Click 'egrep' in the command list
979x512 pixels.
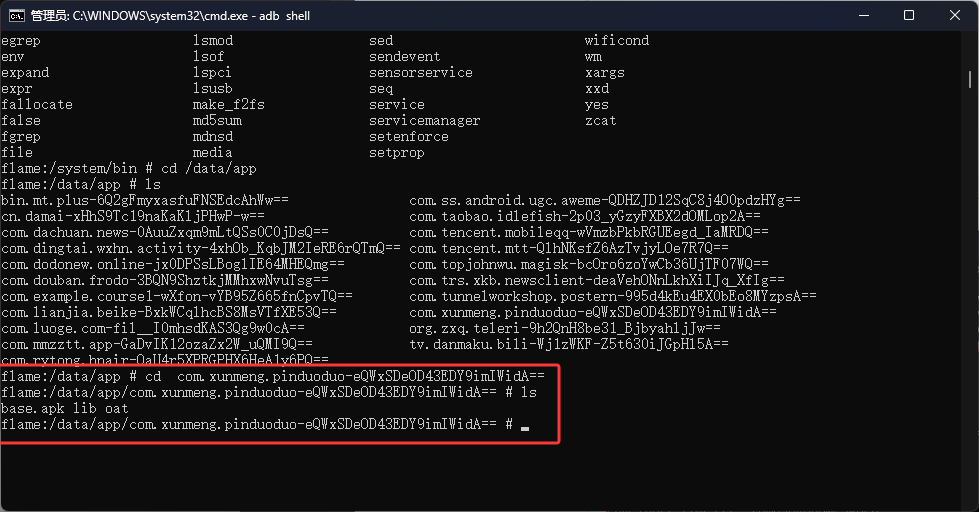tap(21, 41)
